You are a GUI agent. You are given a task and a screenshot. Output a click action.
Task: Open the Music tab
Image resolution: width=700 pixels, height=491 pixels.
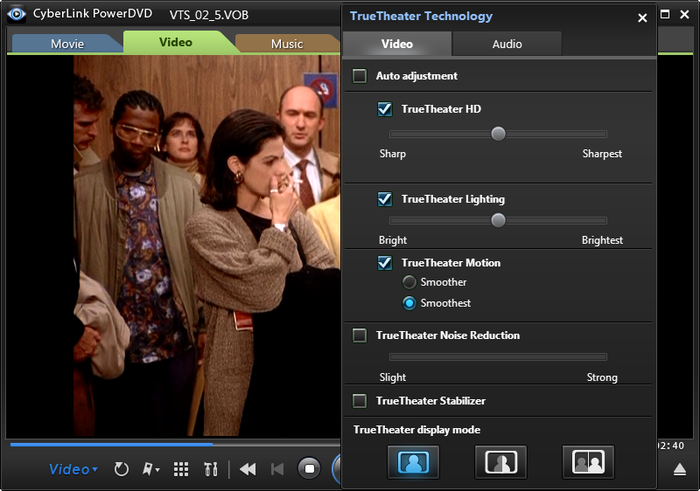coord(287,43)
